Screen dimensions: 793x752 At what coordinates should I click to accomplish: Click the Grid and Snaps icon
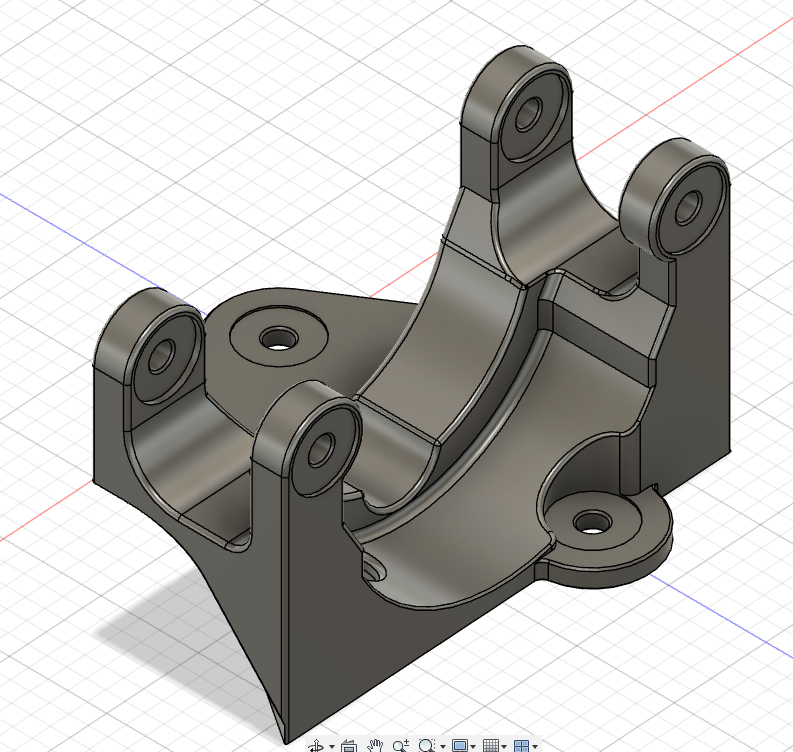coord(490,745)
